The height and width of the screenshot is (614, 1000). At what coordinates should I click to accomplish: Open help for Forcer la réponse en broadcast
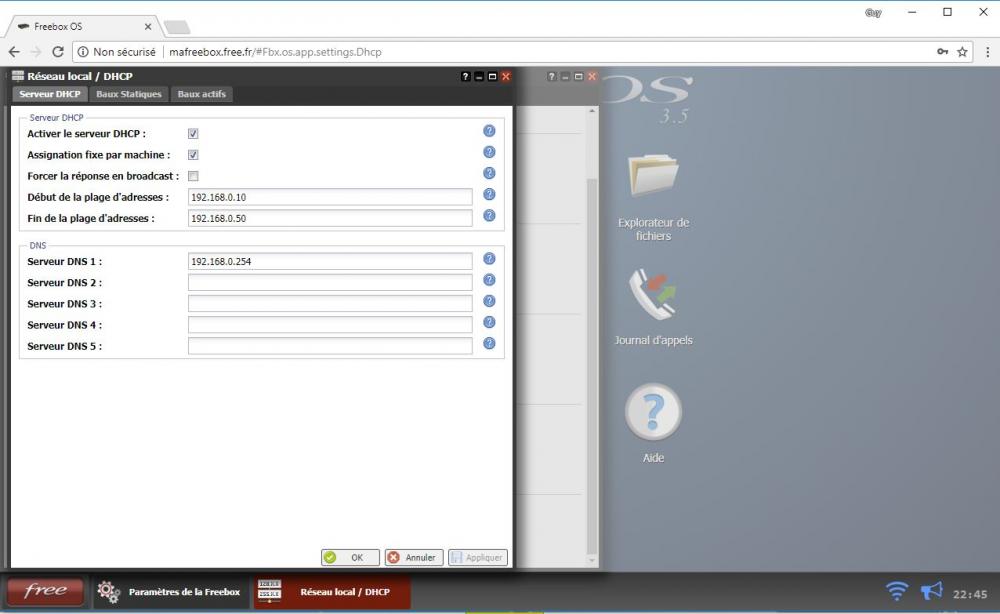(x=489, y=173)
